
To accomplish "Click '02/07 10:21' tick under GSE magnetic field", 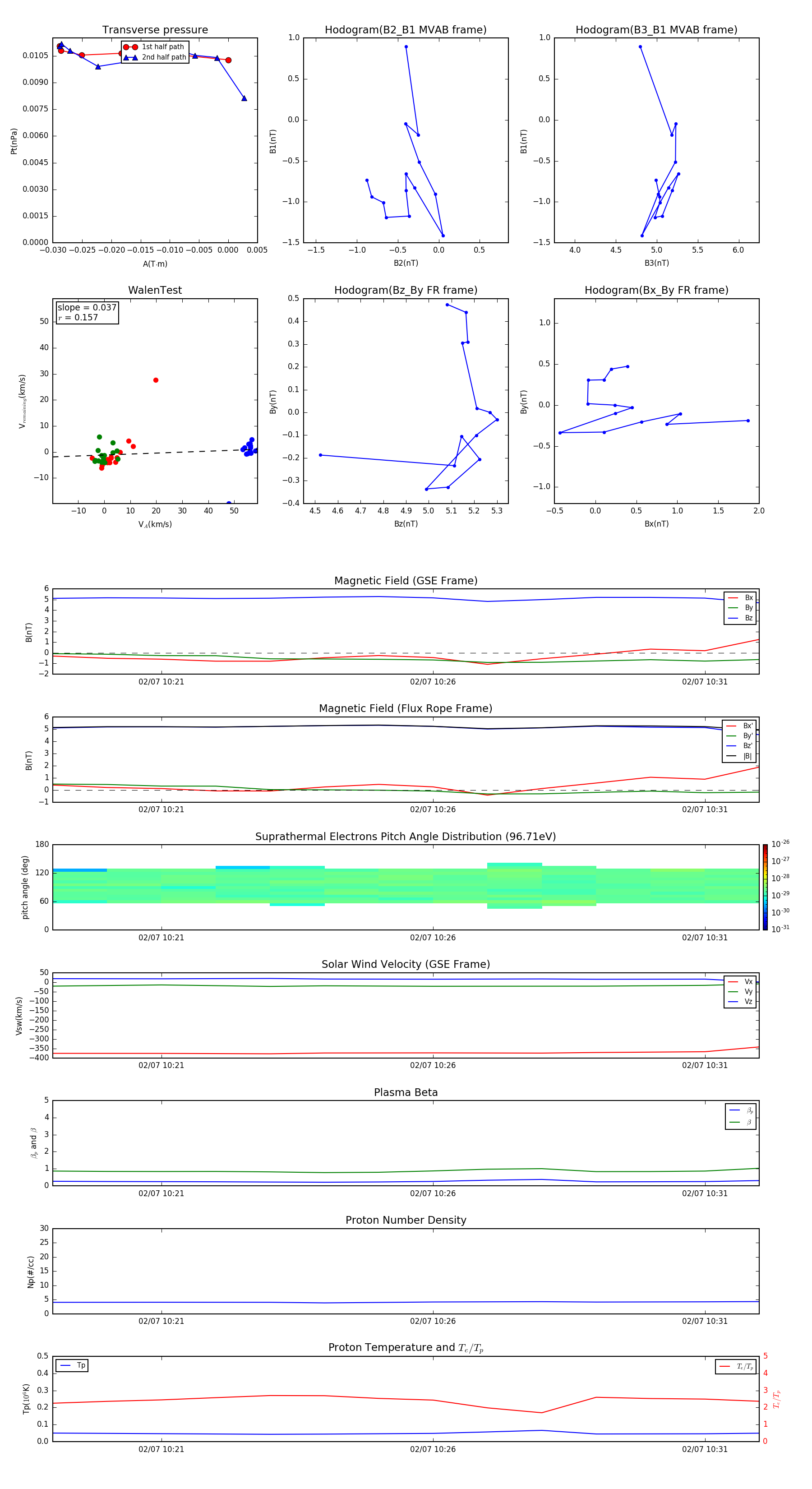I will coord(161,681).
